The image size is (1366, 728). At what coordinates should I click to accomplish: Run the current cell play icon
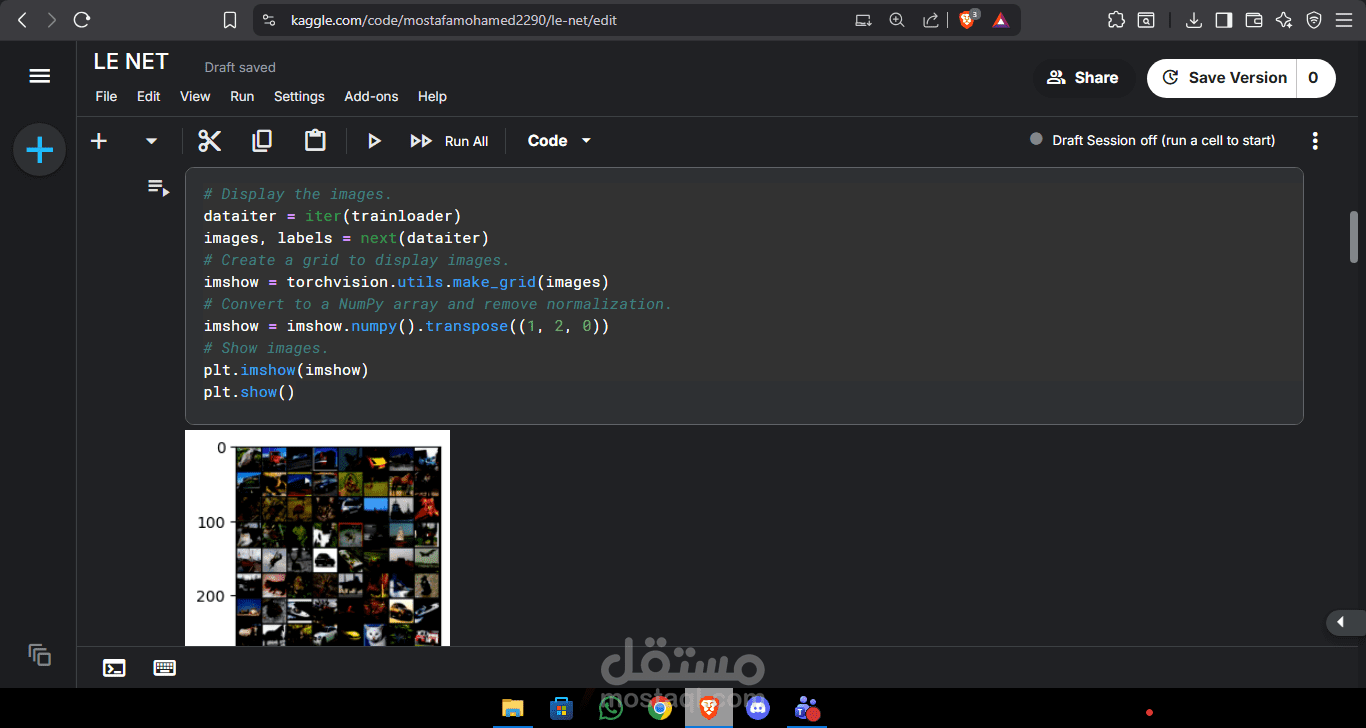[374, 141]
